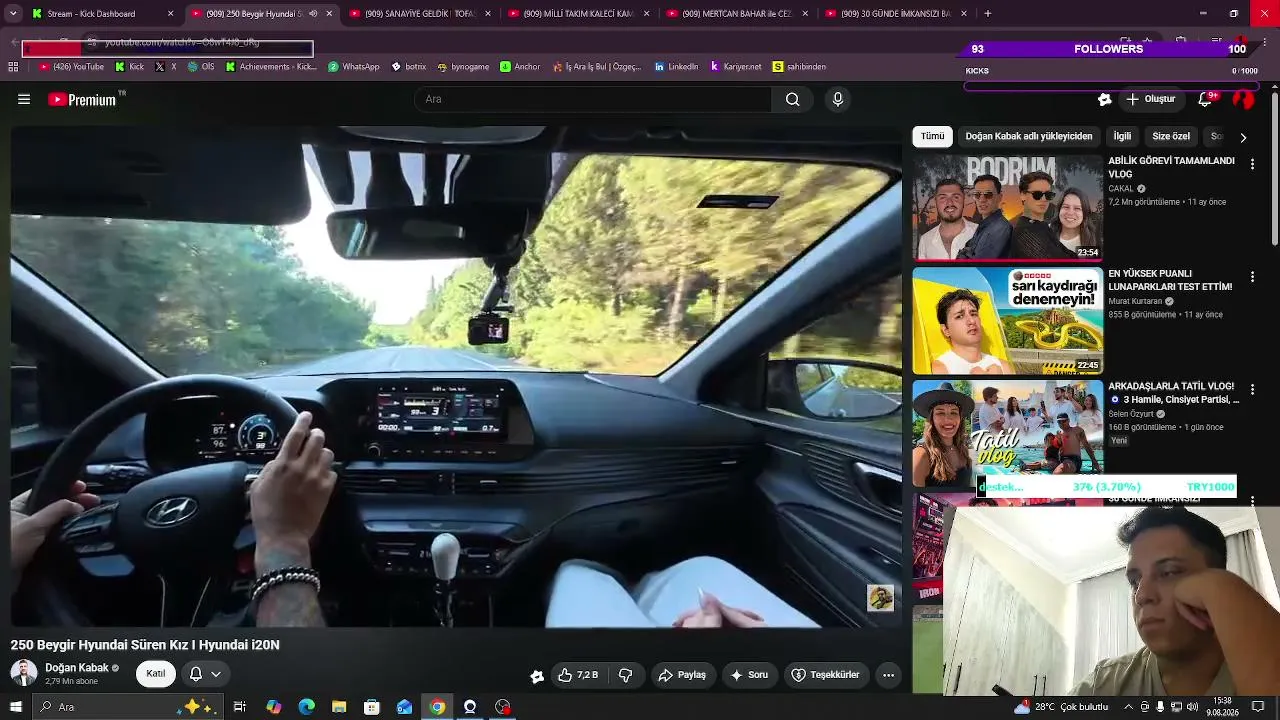The width and height of the screenshot is (1280, 720).
Task: Open the browser apps grid shortcut
Action: 13,67
